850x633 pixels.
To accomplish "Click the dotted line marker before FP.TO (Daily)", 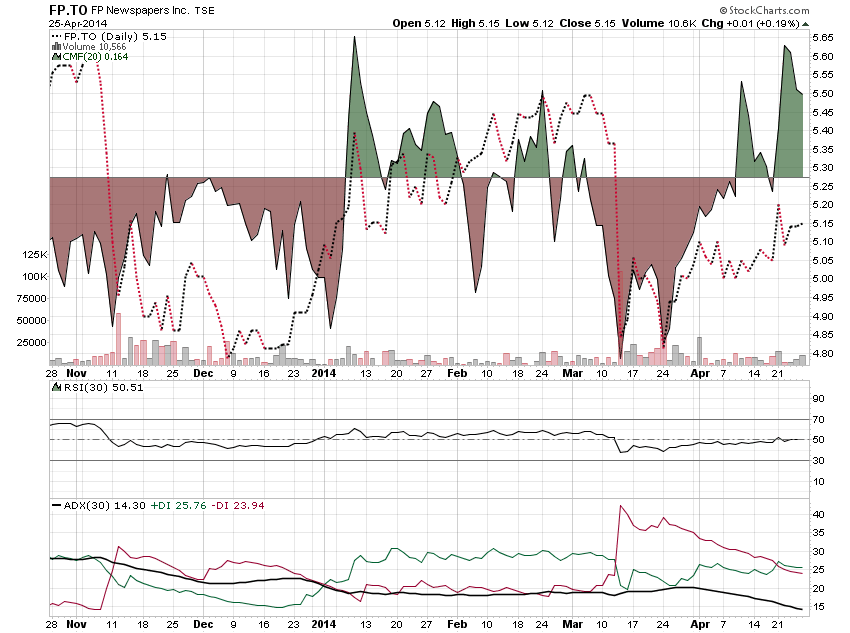I will [x=56, y=36].
